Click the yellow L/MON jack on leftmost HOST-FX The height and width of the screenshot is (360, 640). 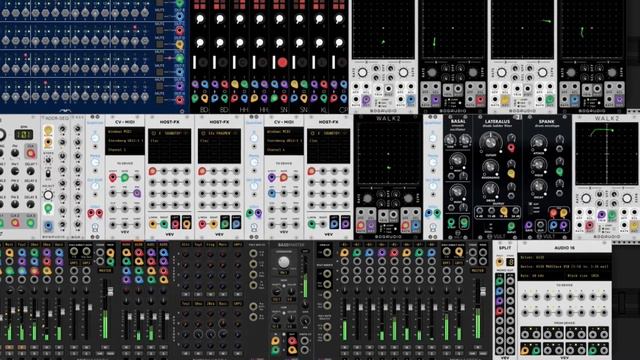(153, 224)
